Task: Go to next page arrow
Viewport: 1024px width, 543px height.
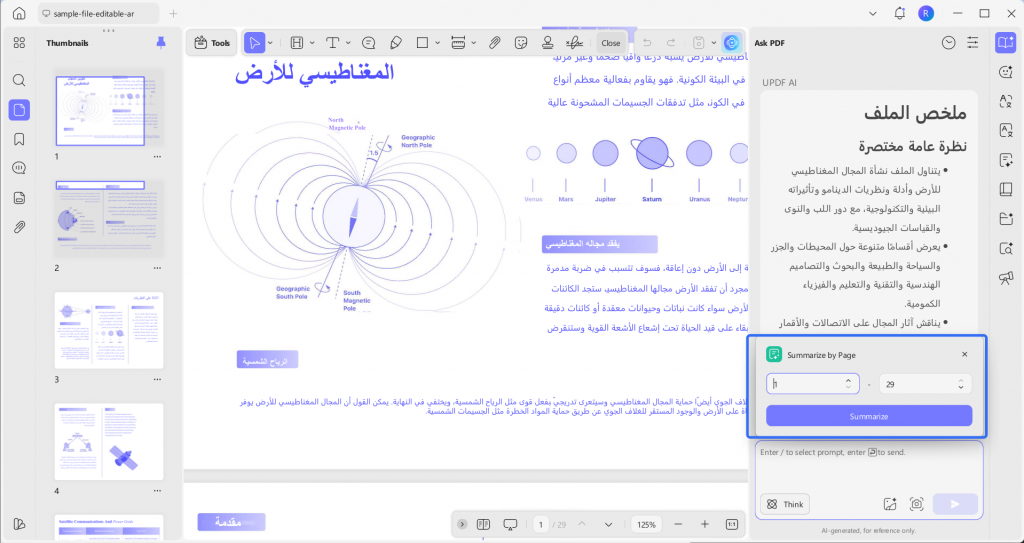Action: click(609, 524)
